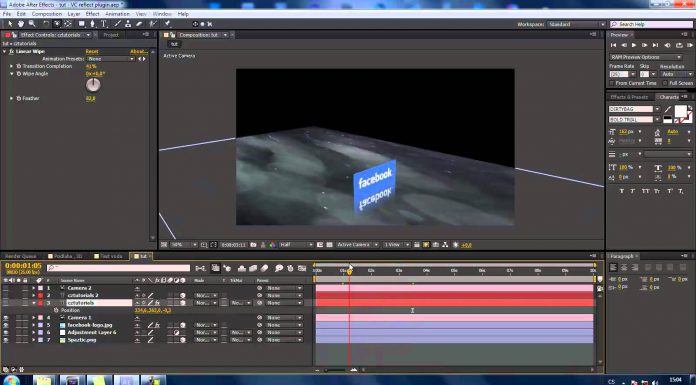Open the Layer menu
Viewport: 696px width, 385px height.
74,14
